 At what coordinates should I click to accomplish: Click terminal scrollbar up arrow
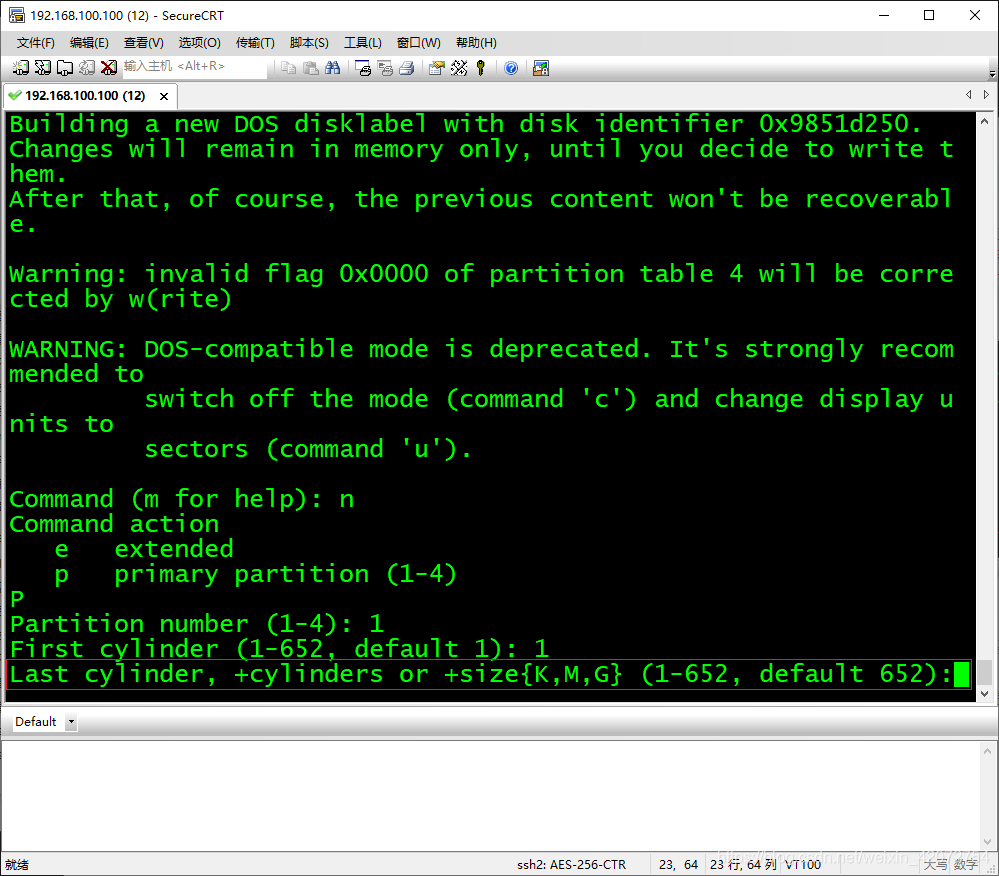click(984, 121)
